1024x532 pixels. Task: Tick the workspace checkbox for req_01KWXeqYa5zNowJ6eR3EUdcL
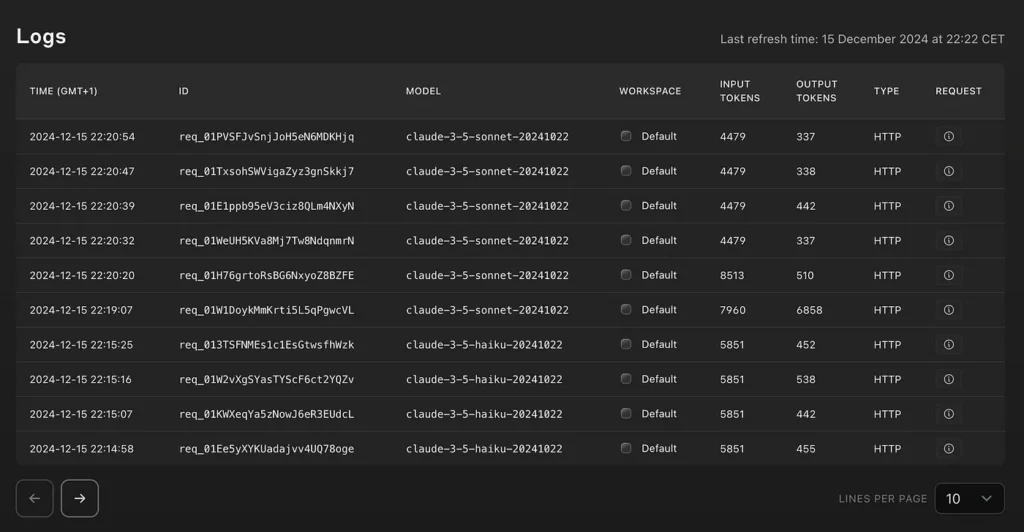(626, 414)
